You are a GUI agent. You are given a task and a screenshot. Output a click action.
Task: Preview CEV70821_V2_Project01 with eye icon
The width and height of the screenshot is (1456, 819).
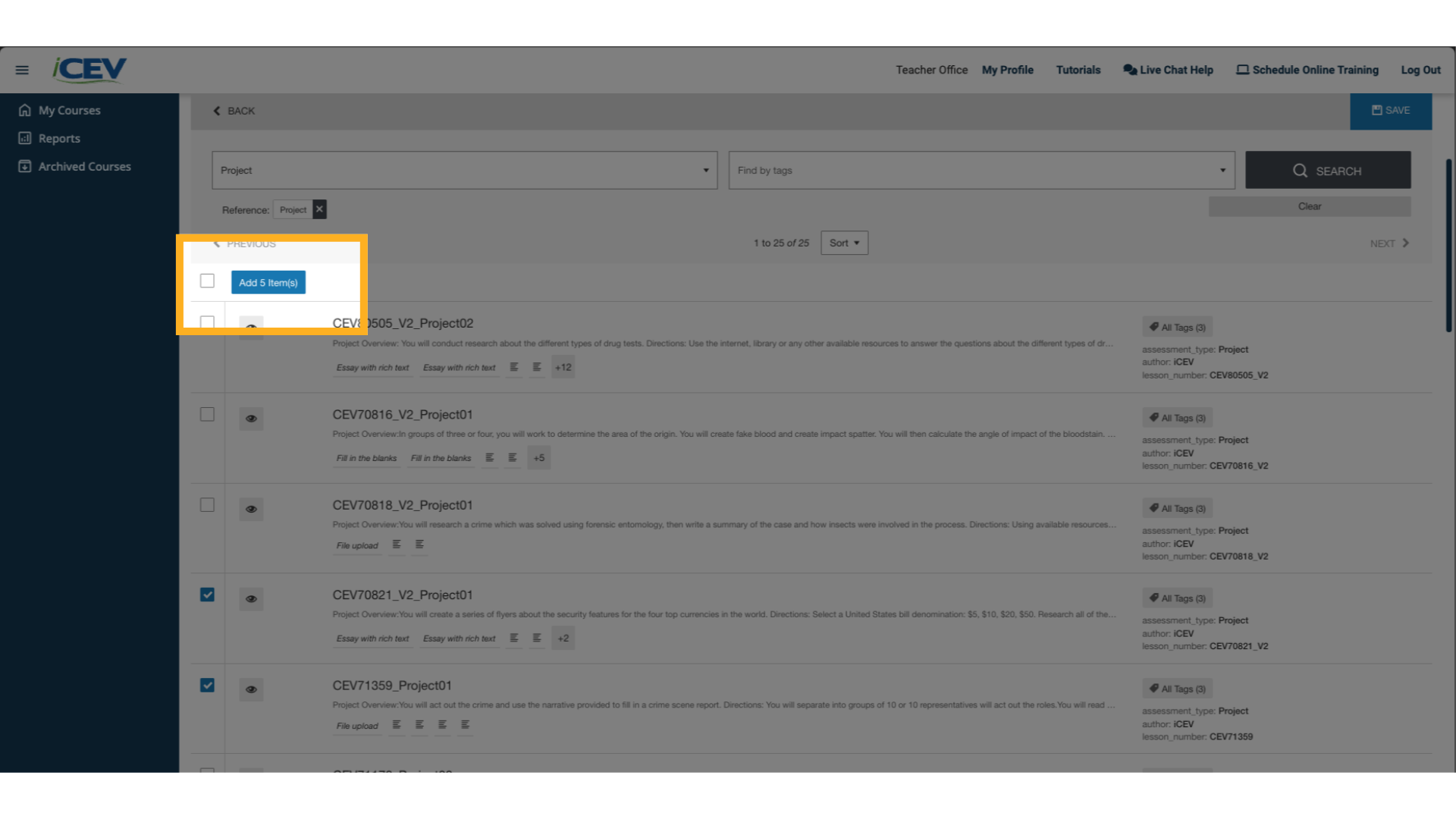tap(251, 599)
